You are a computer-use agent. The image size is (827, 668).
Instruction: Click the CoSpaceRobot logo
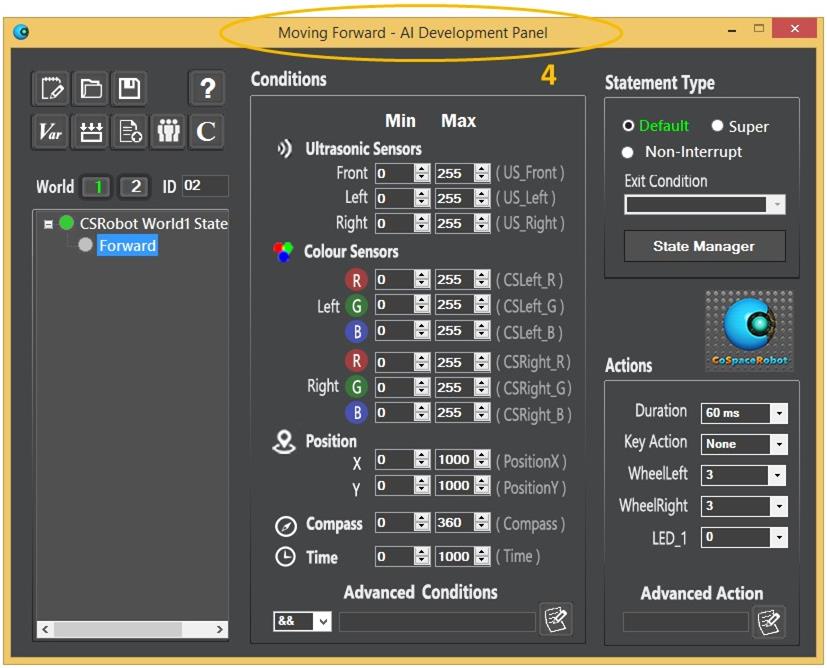tap(749, 332)
